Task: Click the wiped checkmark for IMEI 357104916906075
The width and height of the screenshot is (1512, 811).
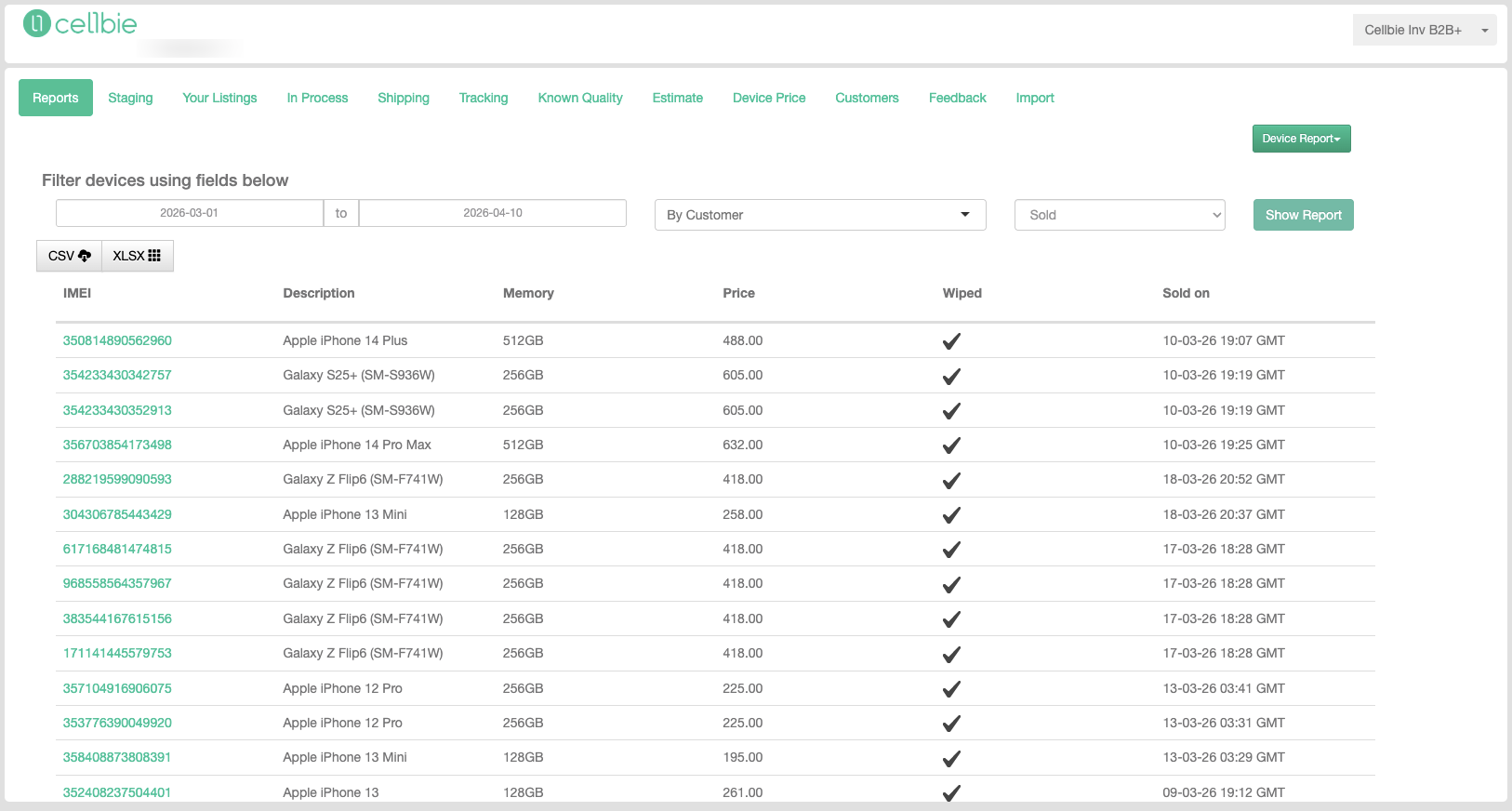Action: coord(951,689)
